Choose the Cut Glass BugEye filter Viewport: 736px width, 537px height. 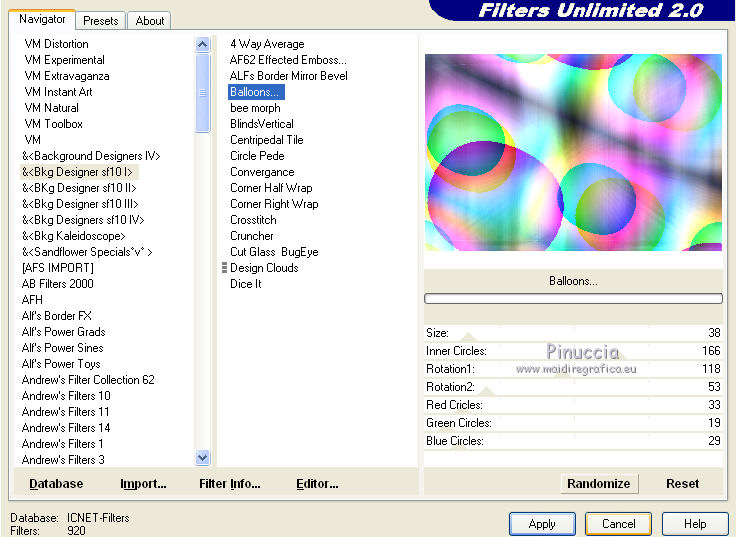(274, 252)
